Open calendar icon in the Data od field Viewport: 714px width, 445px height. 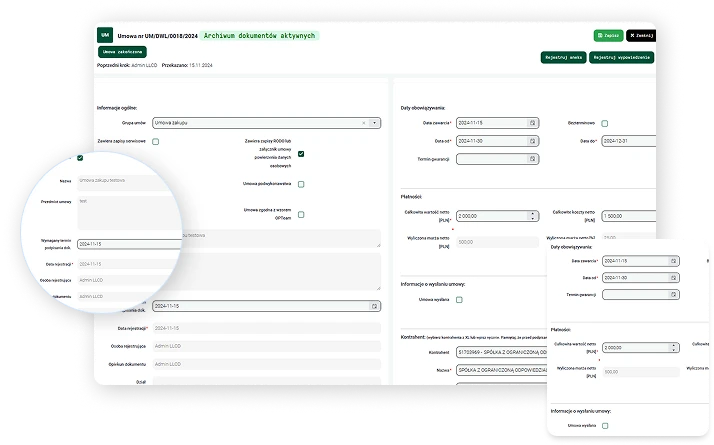tap(534, 141)
